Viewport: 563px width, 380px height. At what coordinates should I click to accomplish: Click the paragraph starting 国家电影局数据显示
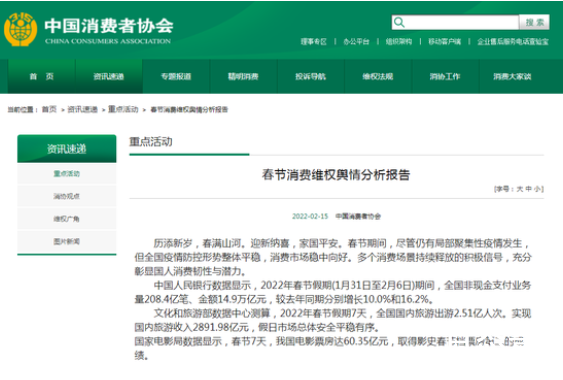[329, 348]
